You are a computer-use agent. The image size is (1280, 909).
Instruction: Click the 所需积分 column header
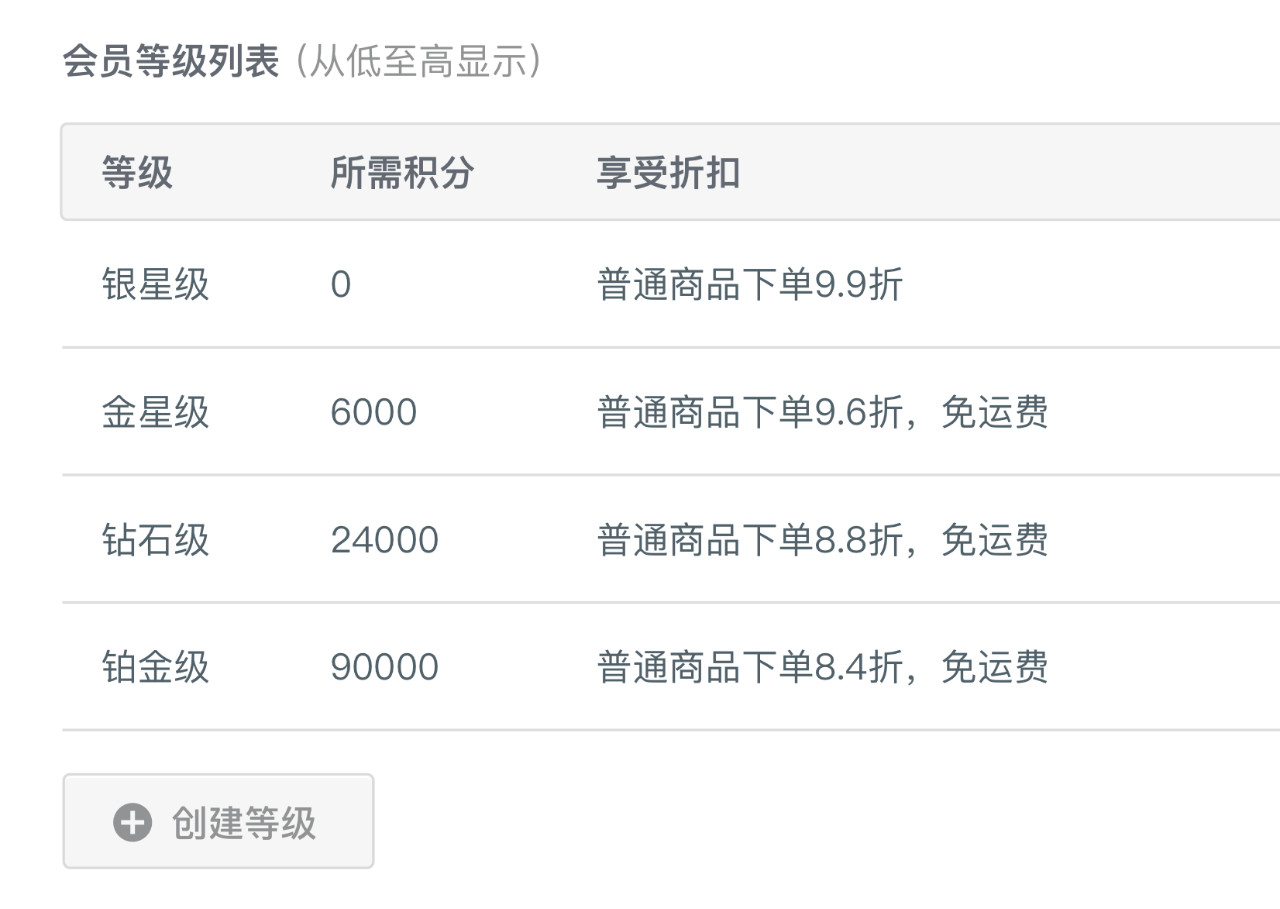click(403, 172)
